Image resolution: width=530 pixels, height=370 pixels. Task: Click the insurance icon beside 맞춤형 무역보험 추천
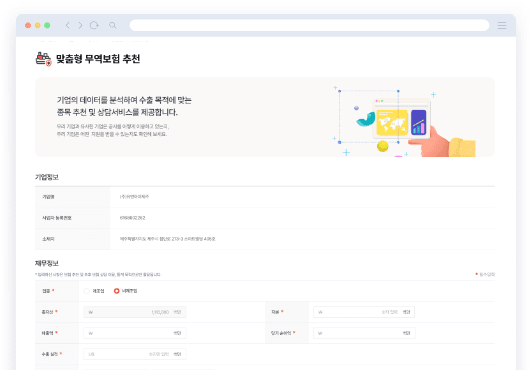coord(44,59)
